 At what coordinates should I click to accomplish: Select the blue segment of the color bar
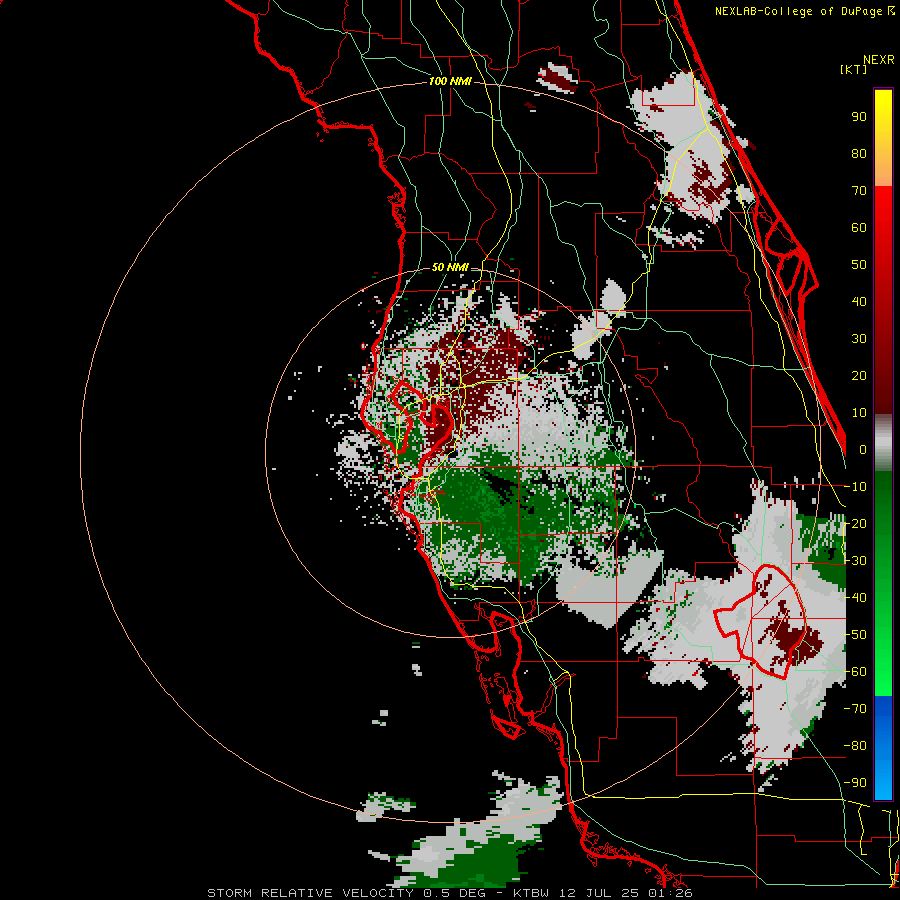point(883,748)
